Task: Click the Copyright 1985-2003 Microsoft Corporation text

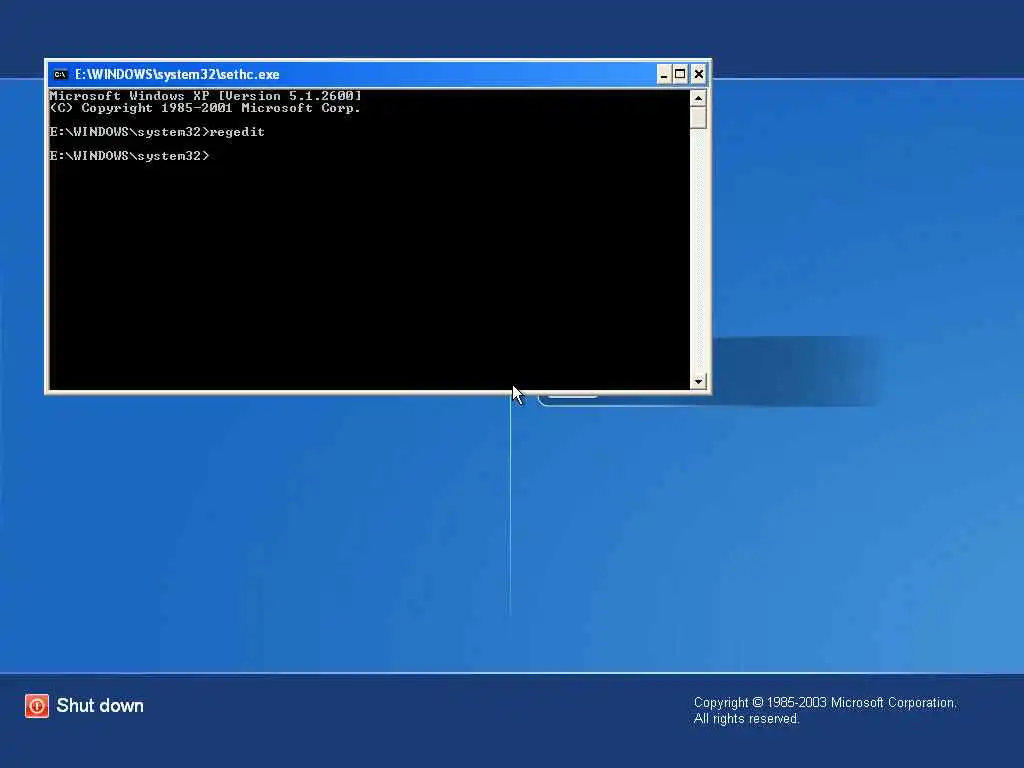Action: tap(825, 703)
